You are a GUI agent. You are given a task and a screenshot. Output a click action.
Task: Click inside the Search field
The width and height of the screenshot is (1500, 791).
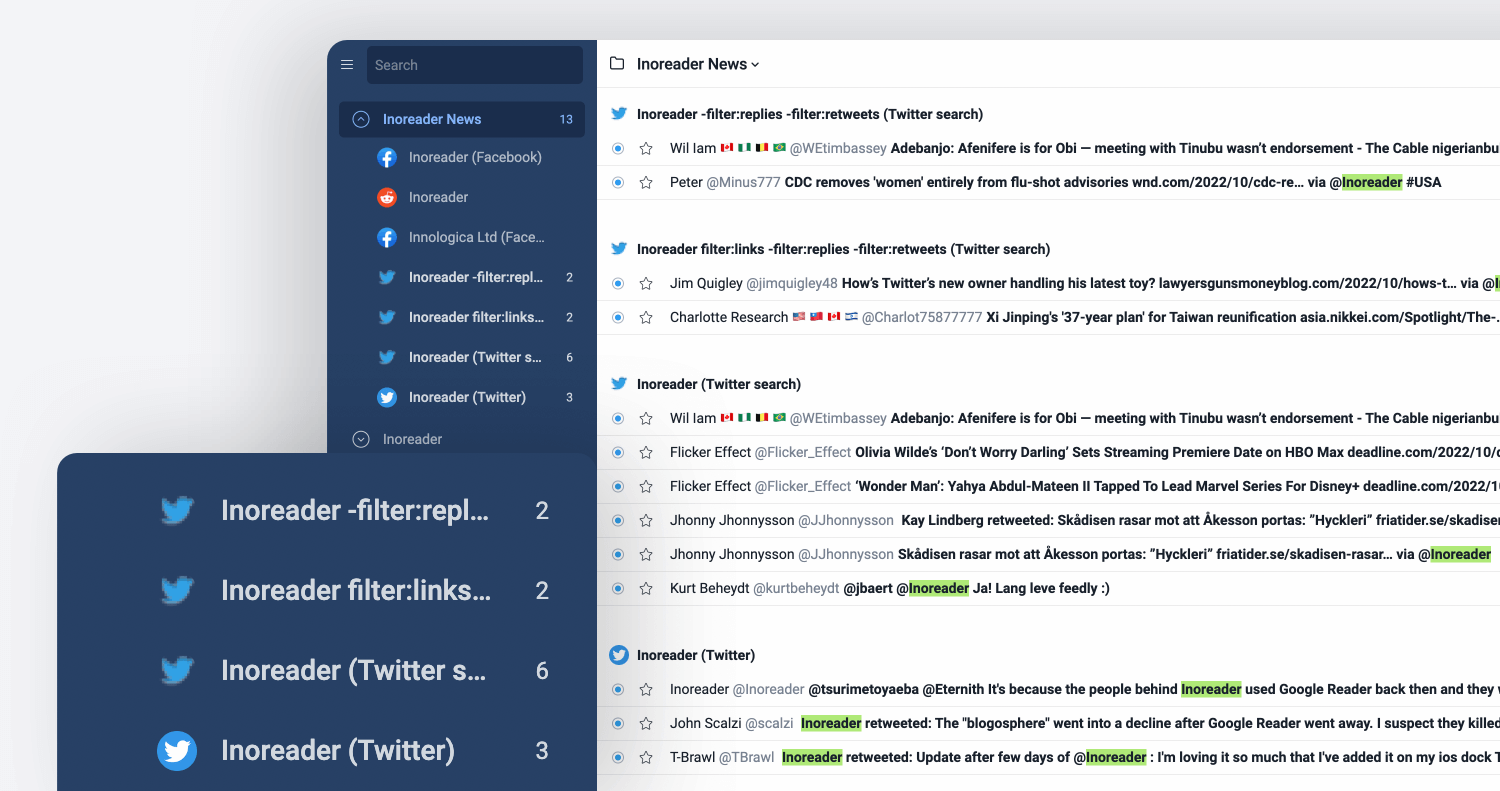[x=474, y=64]
